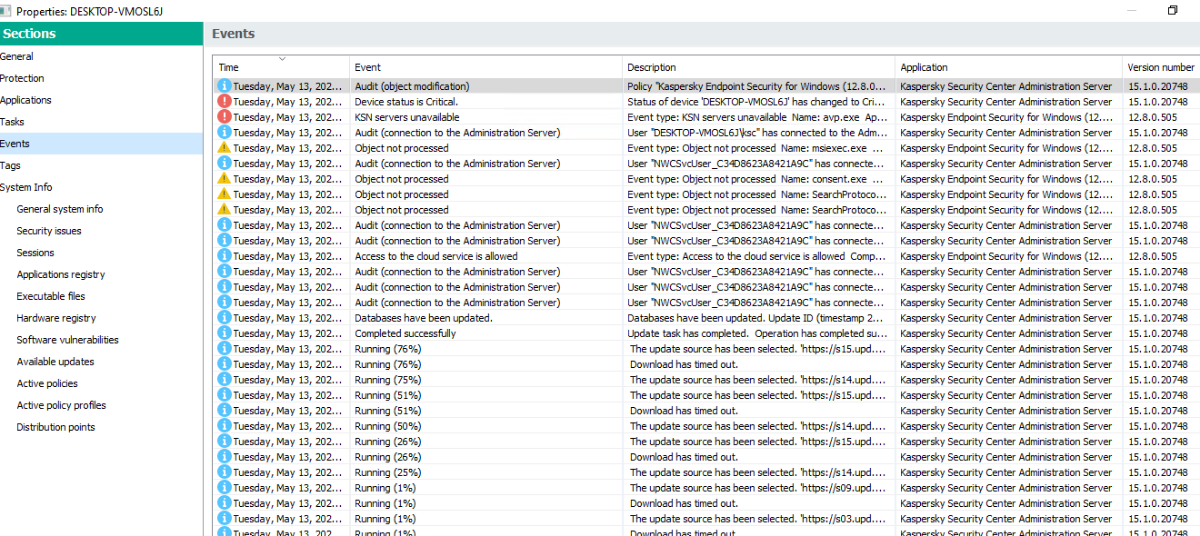Select 'Completed successfully' event cell
This screenshot has height=536, width=1200.
click(x=405, y=333)
